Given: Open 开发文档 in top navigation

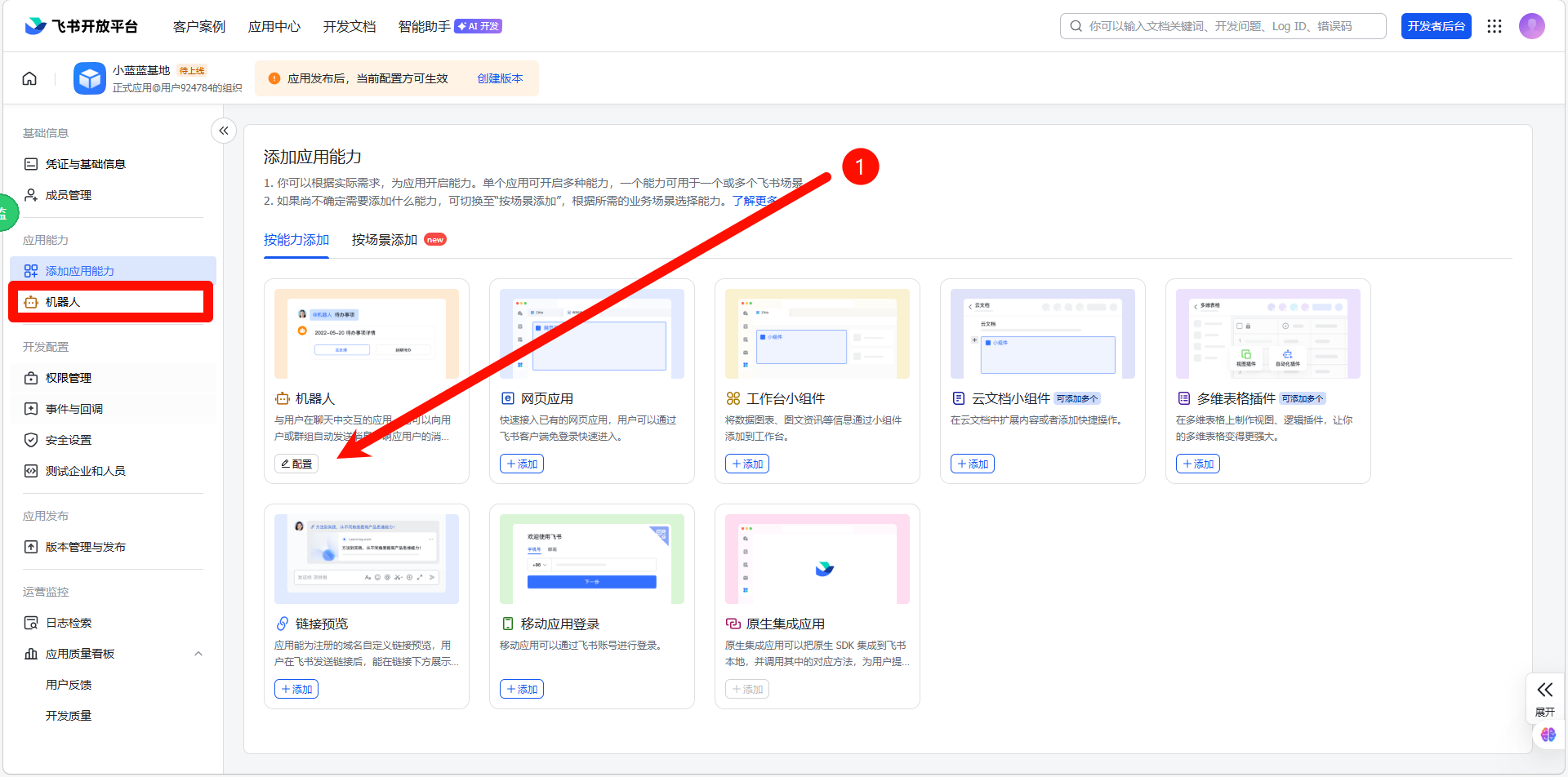Looking at the screenshot, I should pos(349,26).
